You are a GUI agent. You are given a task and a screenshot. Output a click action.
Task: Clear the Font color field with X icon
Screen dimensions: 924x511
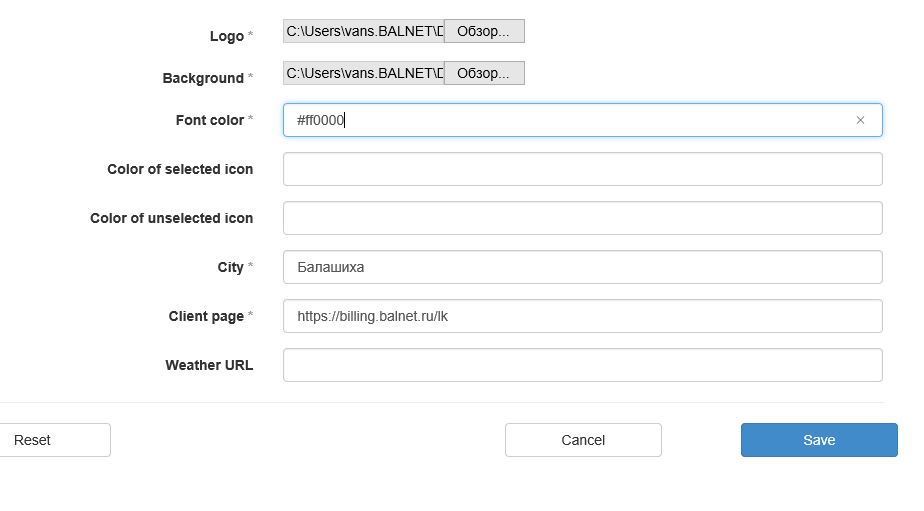860,120
